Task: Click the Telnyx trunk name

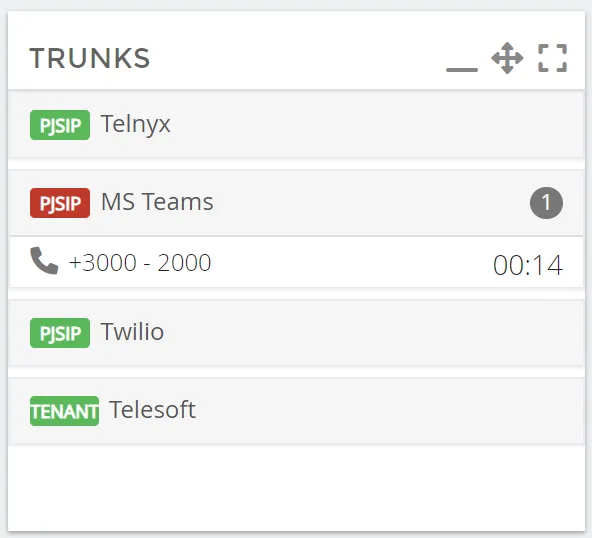Action: (x=136, y=124)
